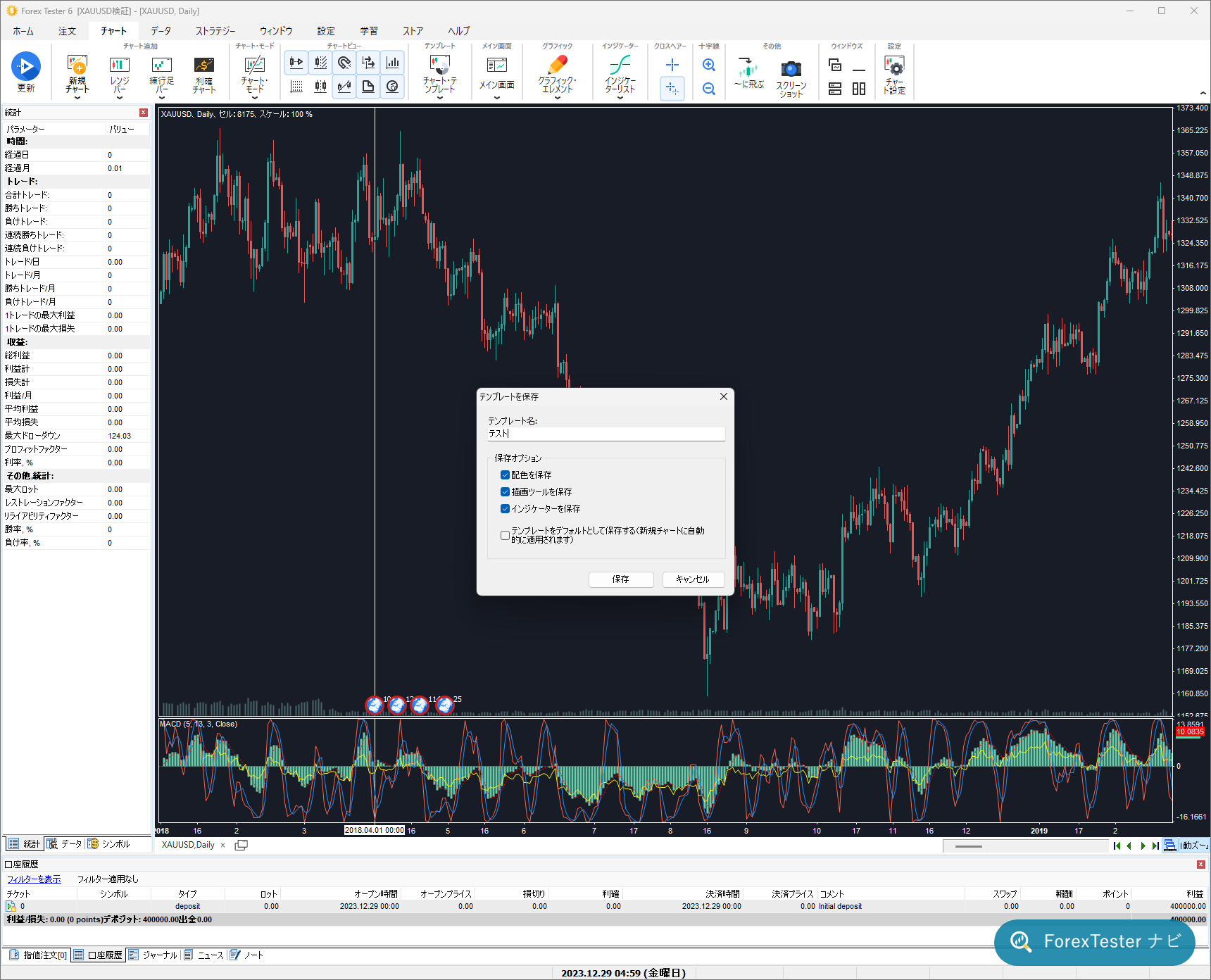Toggle the news globe icon in チャートビュー

pos(393,87)
